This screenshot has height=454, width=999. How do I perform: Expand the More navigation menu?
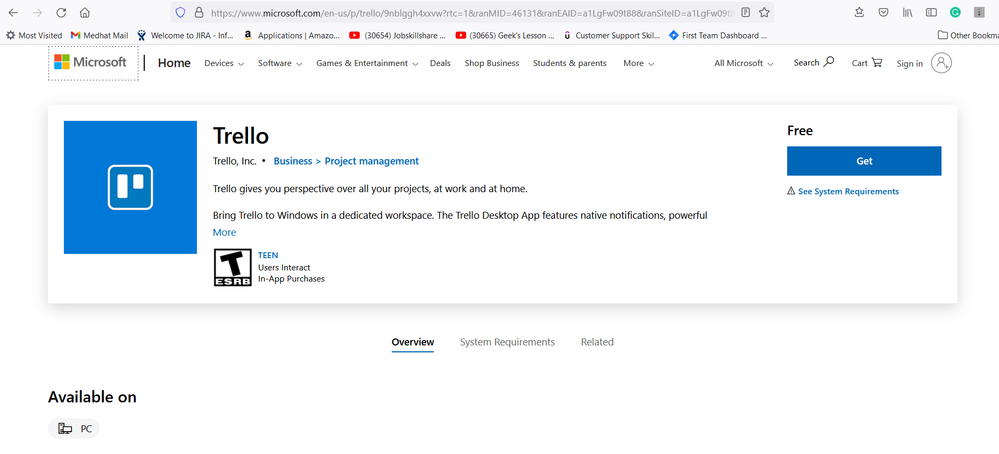638,63
